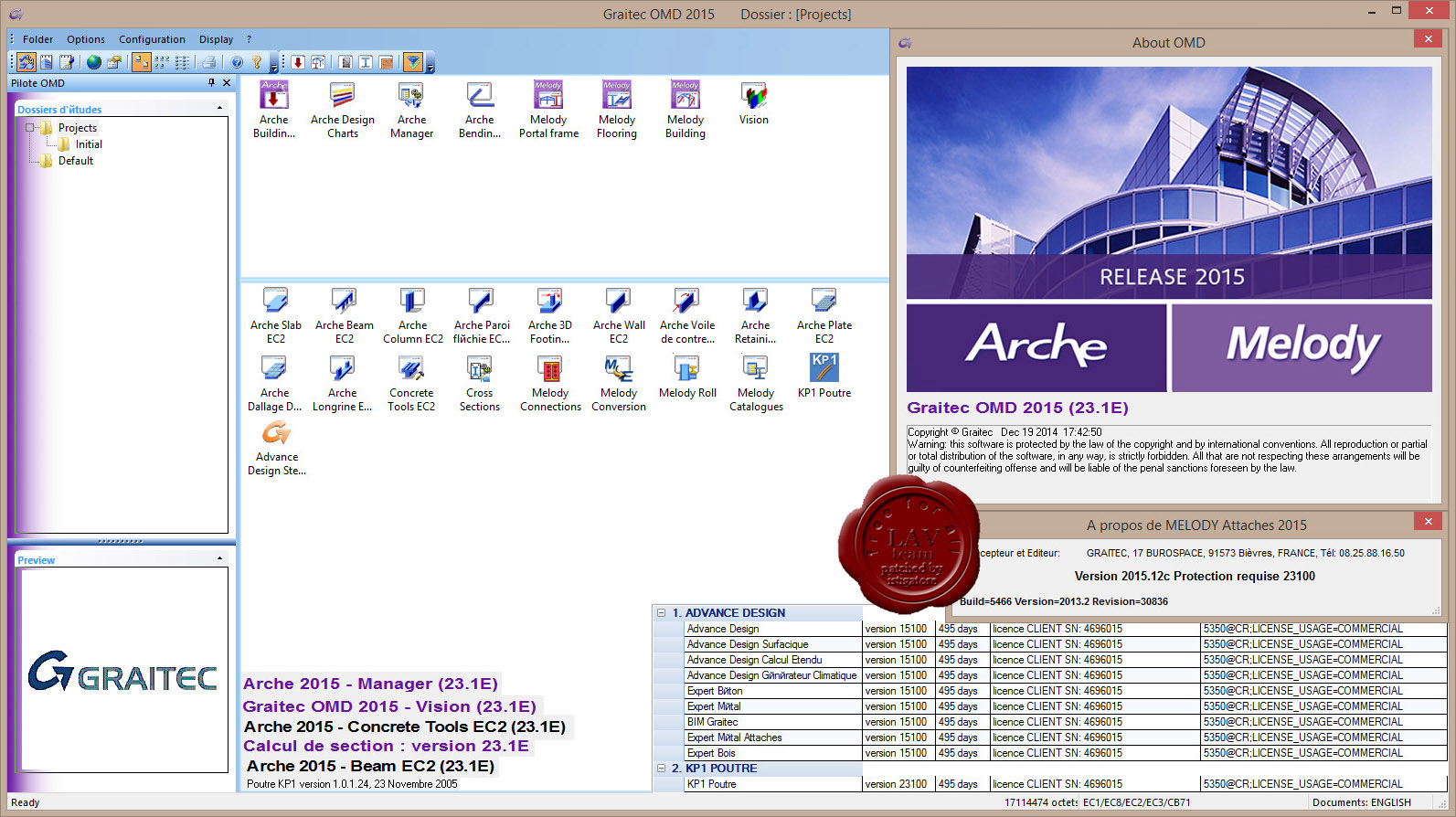
Task: Select the Expert Bois licence row
Action: click(x=1065, y=753)
